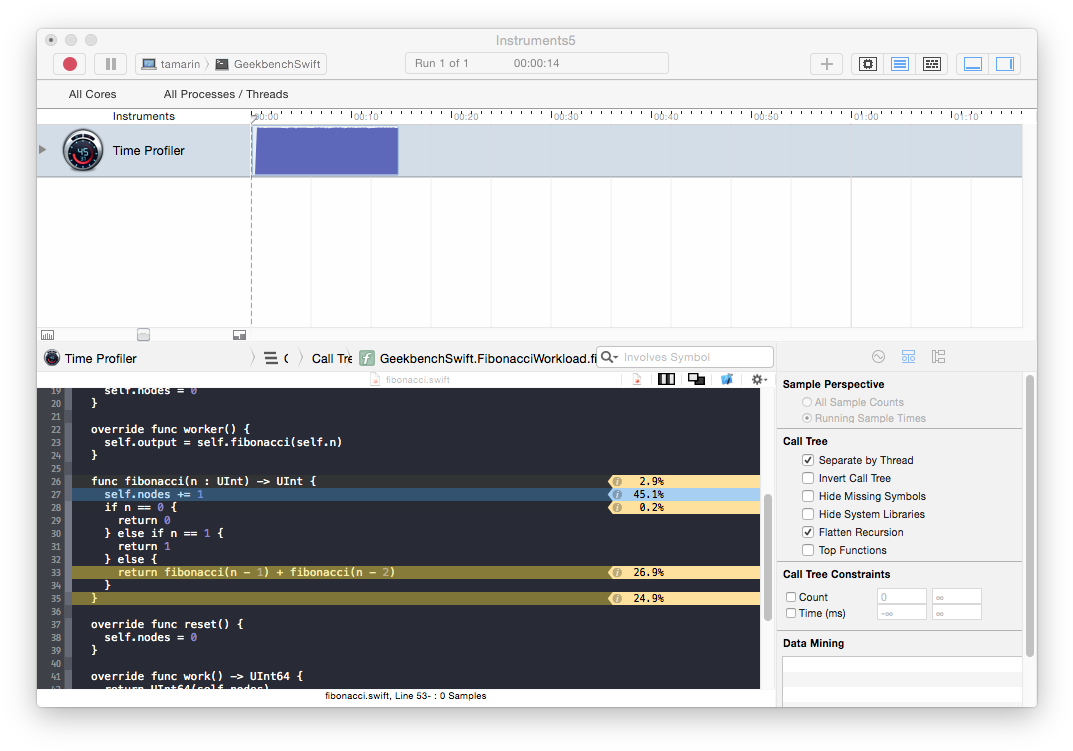Click the Count minimum value field
This screenshot has height=751, width=1073.
901,597
